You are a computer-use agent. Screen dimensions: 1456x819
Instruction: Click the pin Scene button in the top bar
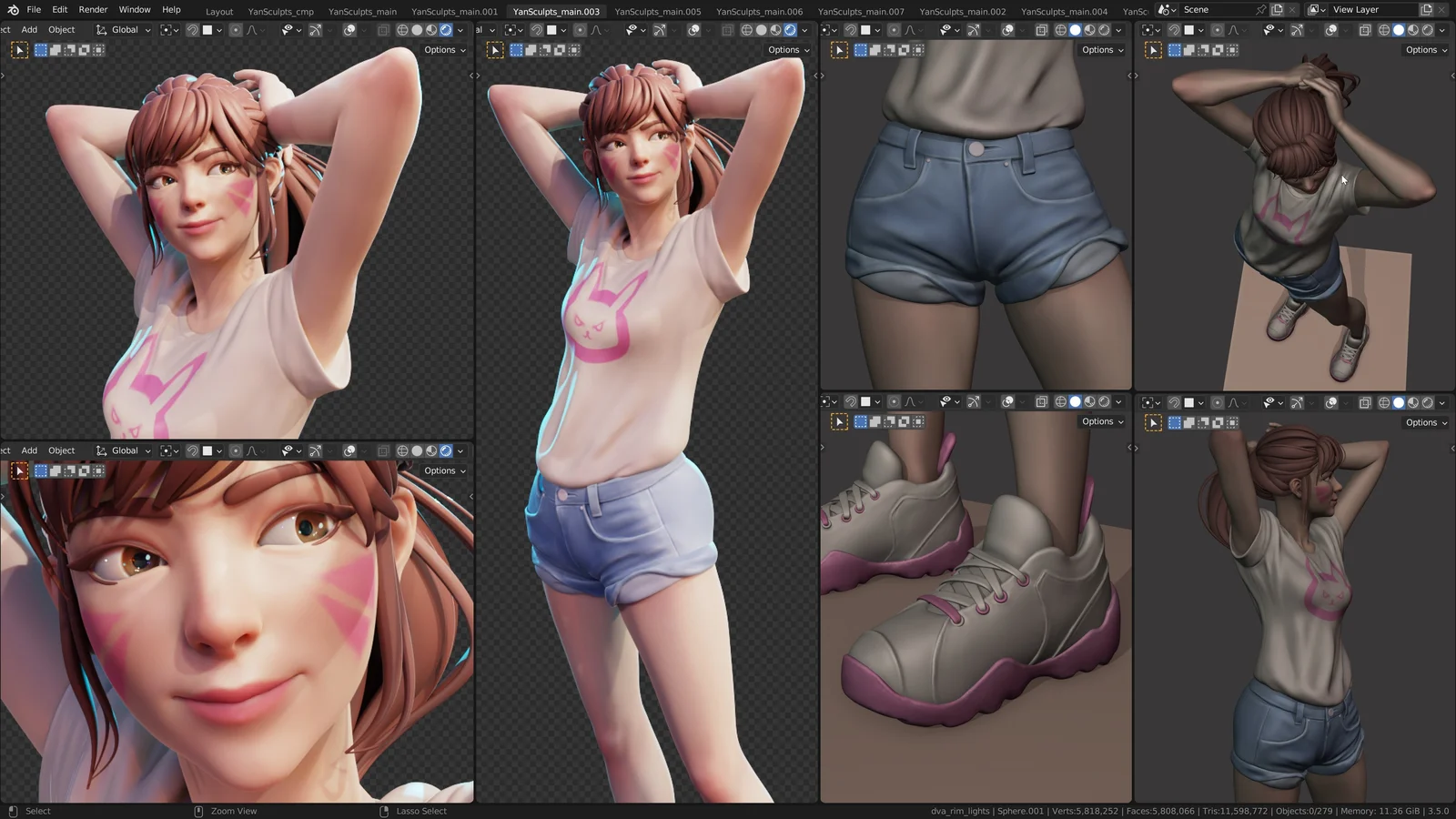1261,10
